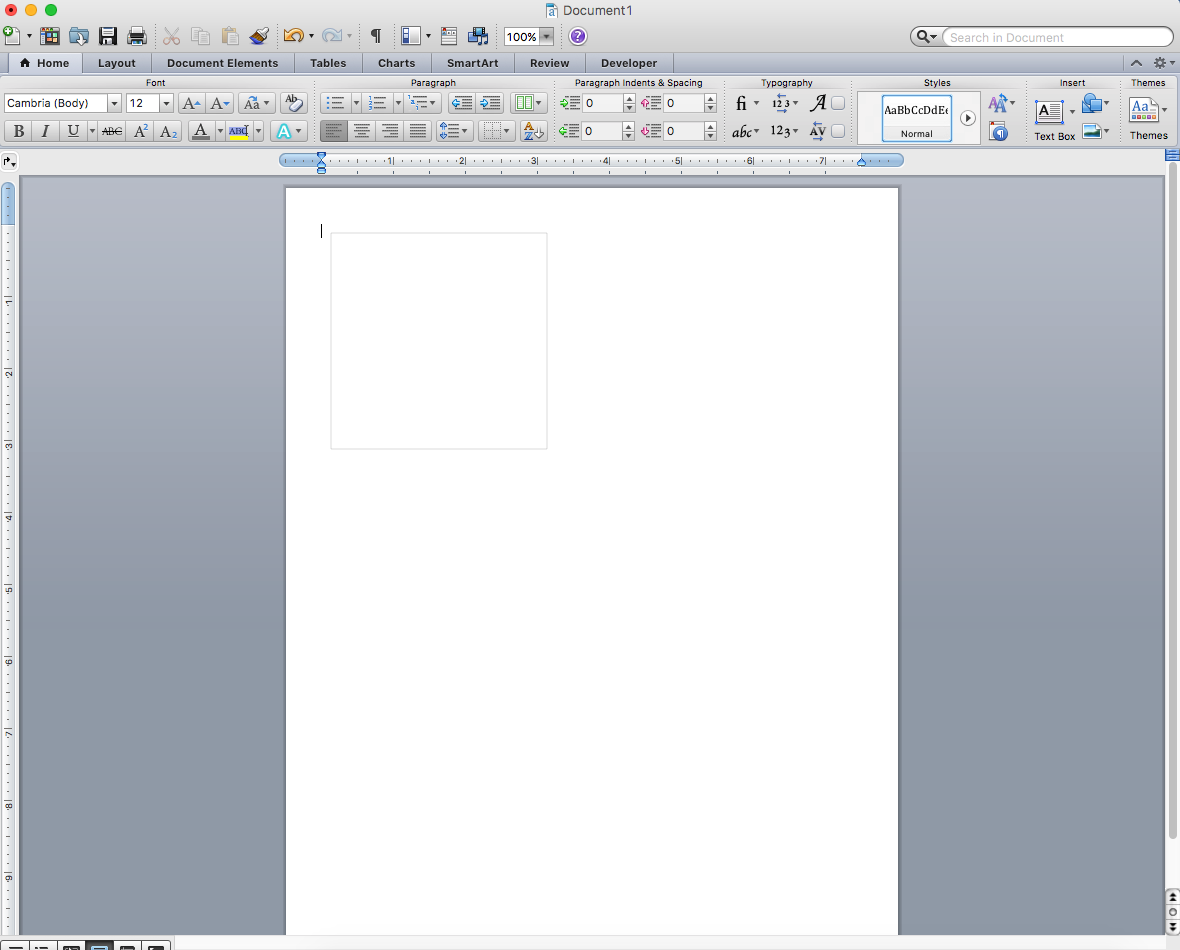Save document with floppy disk icon
This screenshot has width=1180, height=950.
108,35
